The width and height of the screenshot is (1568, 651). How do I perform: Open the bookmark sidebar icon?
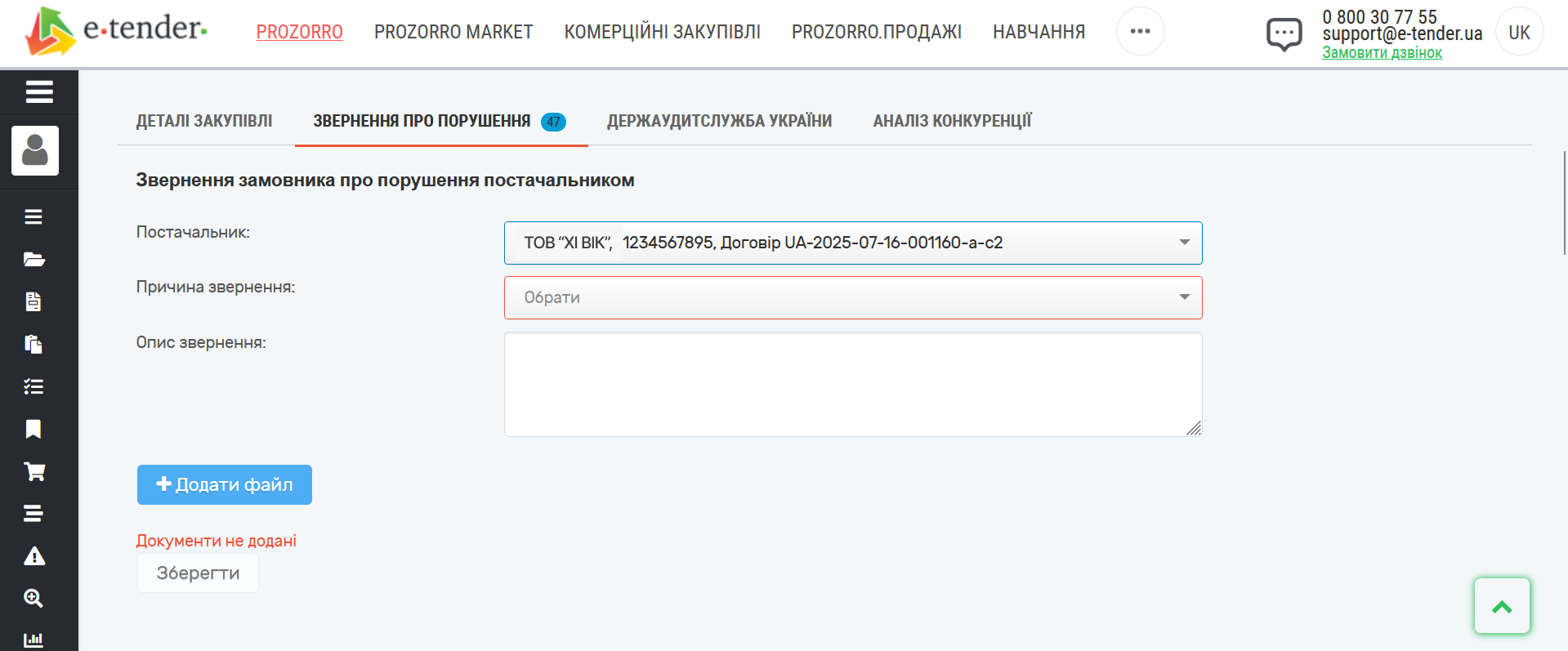coord(34,429)
